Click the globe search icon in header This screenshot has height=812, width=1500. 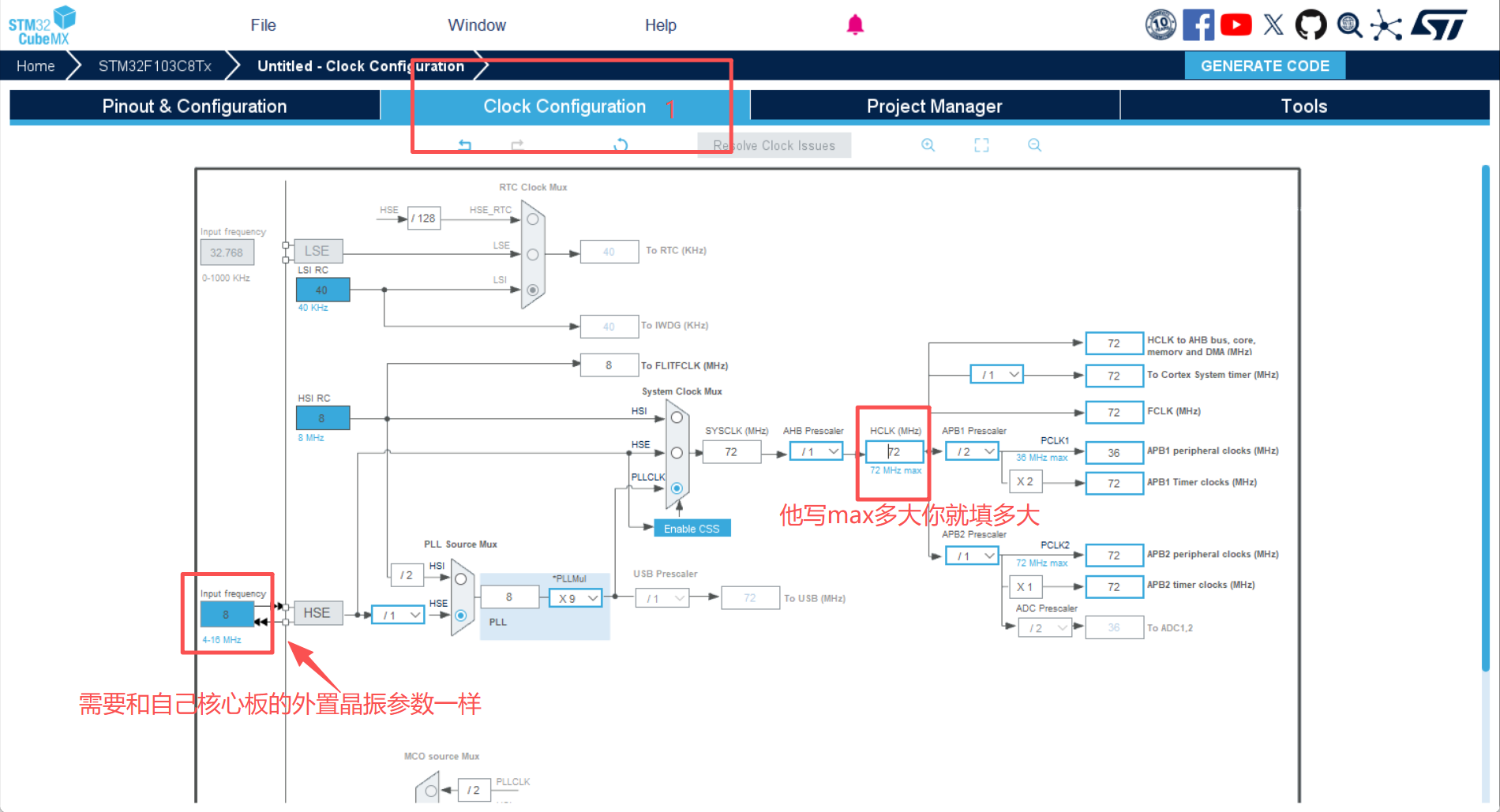point(1349,25)
